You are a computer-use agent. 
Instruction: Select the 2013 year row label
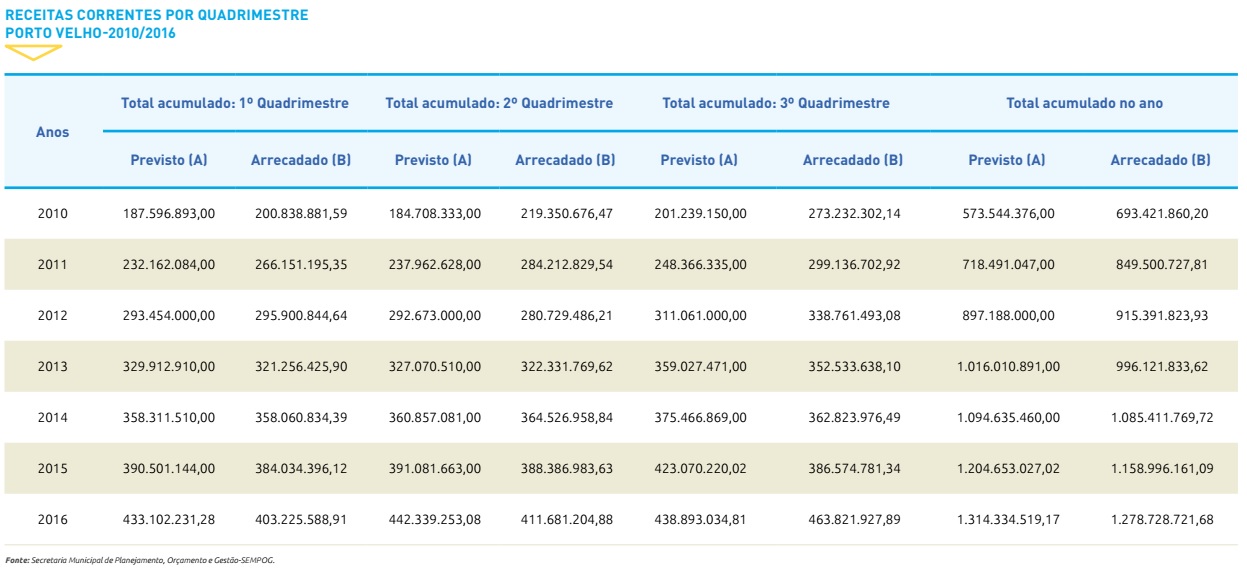pos(52,366)
